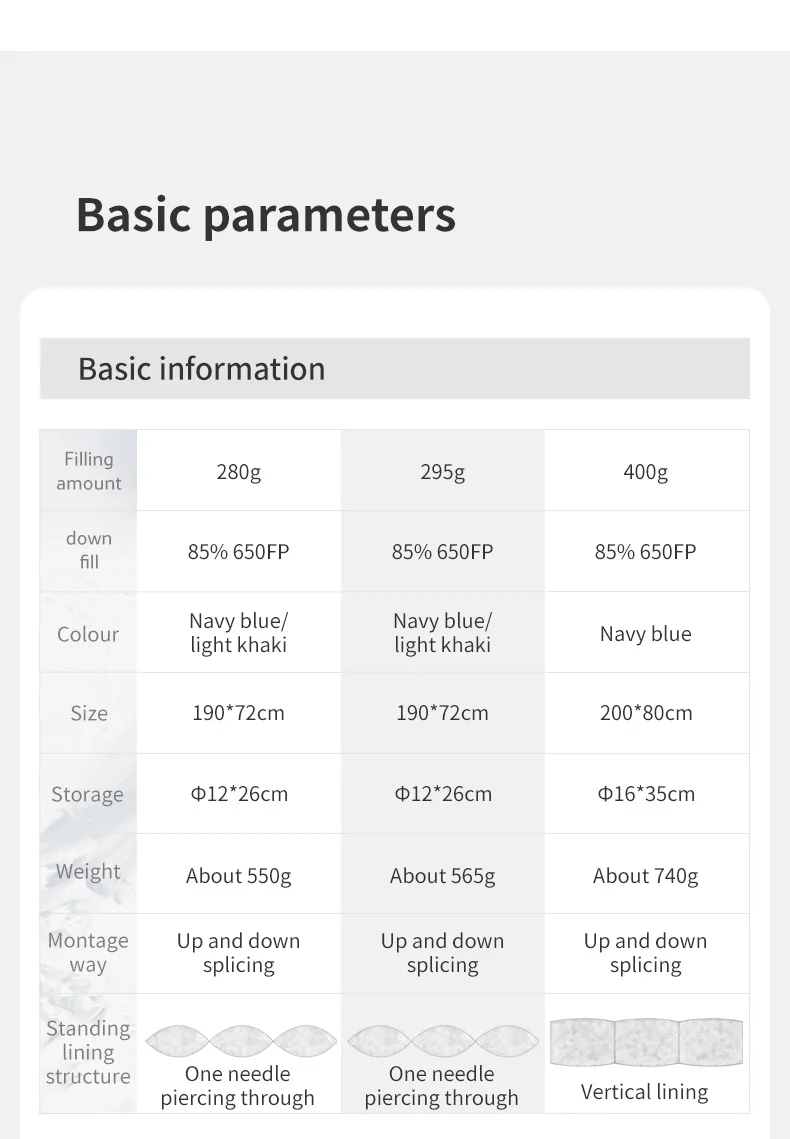Click the 400g filling amount cell
Screen dimensions: 790x1139
click(646, 472)
